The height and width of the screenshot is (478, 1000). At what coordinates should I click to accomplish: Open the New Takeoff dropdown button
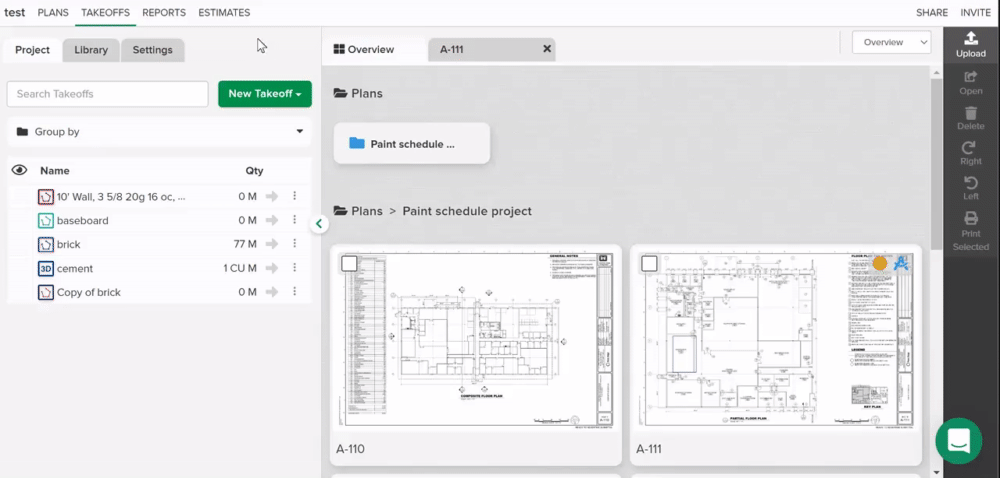pos(265,94)
